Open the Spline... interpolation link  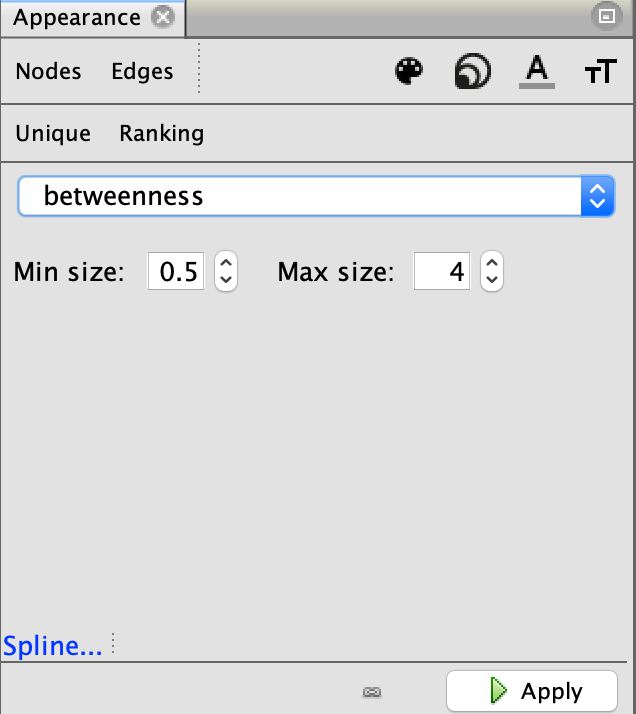53,646
